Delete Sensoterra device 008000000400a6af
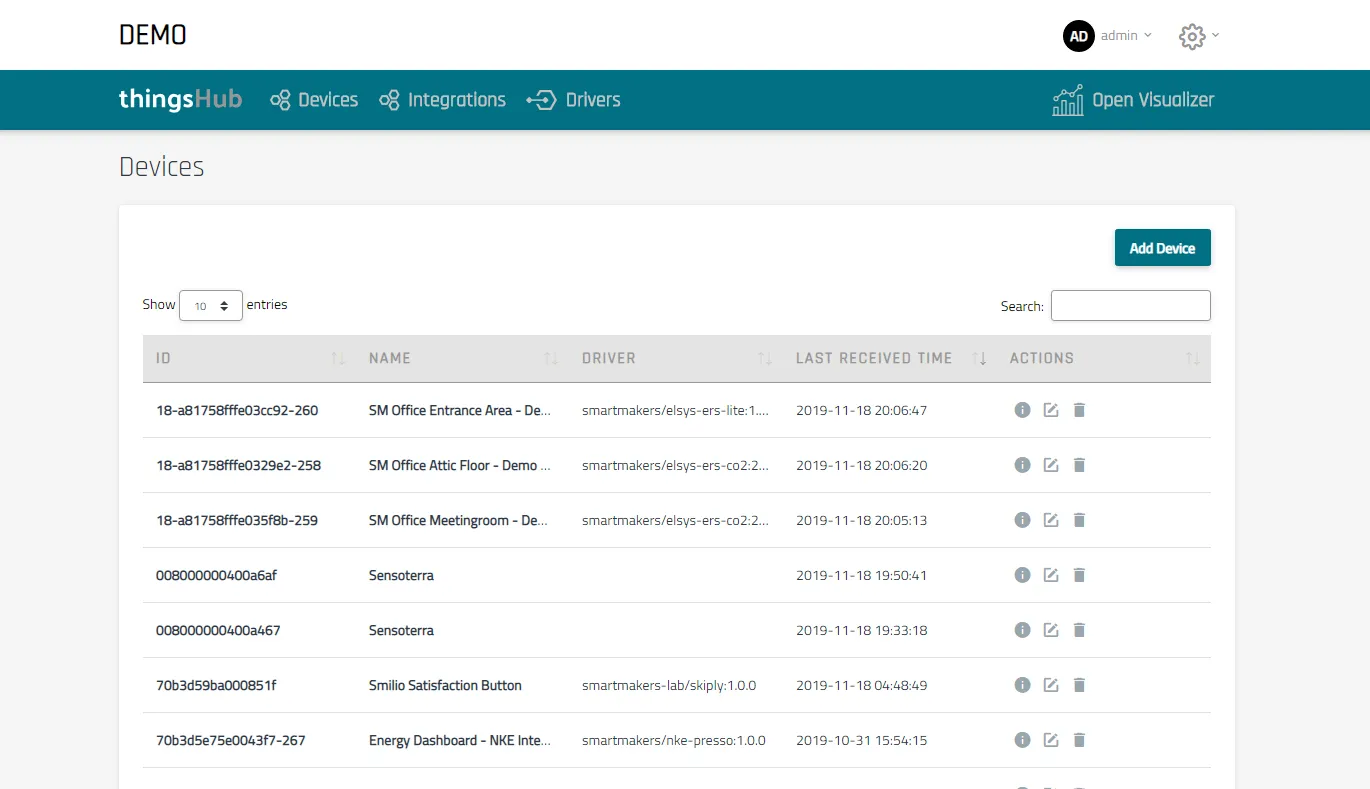1370x789 pixels. 1079,575
